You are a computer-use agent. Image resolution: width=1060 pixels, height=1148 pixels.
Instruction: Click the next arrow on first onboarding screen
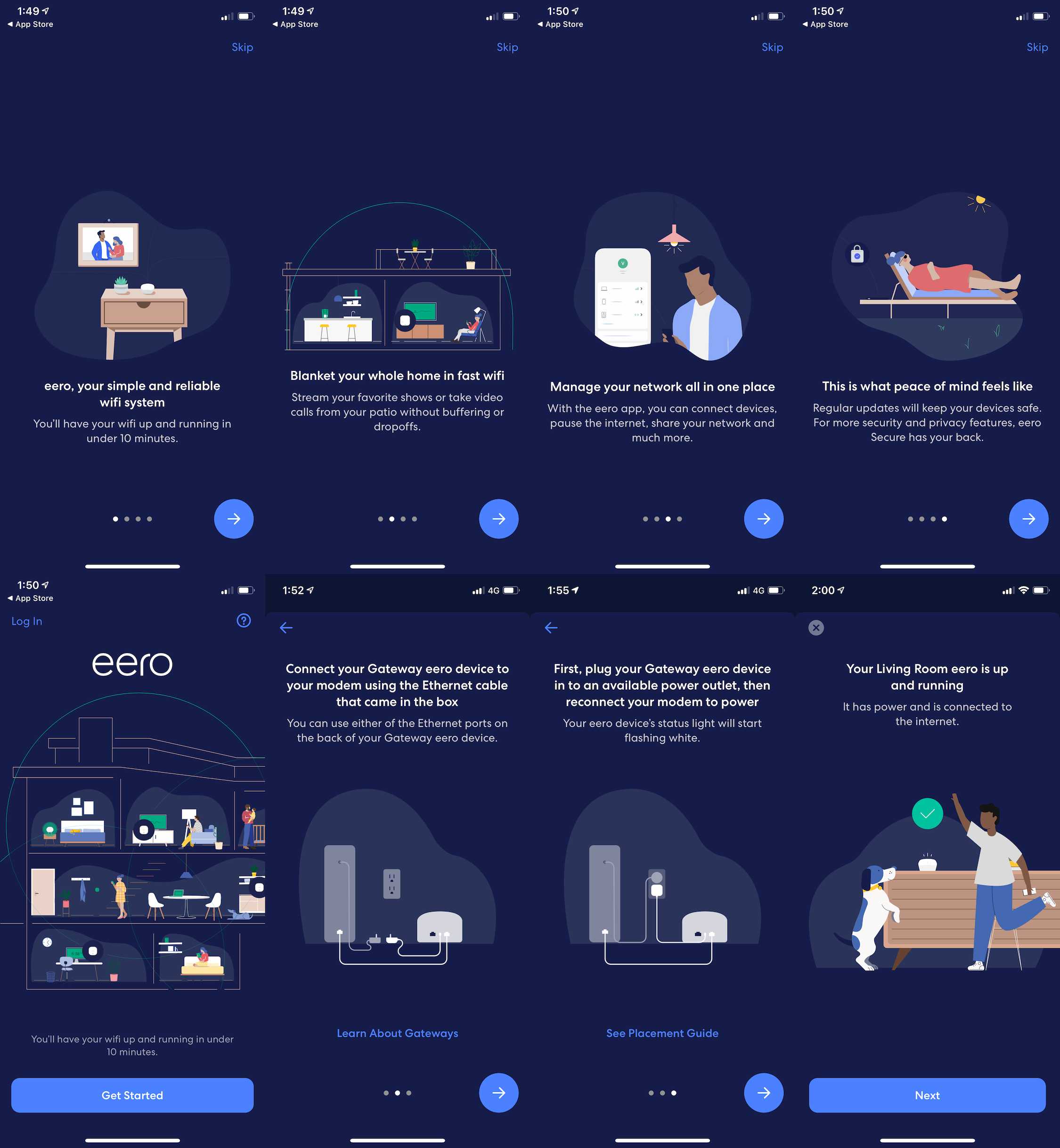(233, 518)
